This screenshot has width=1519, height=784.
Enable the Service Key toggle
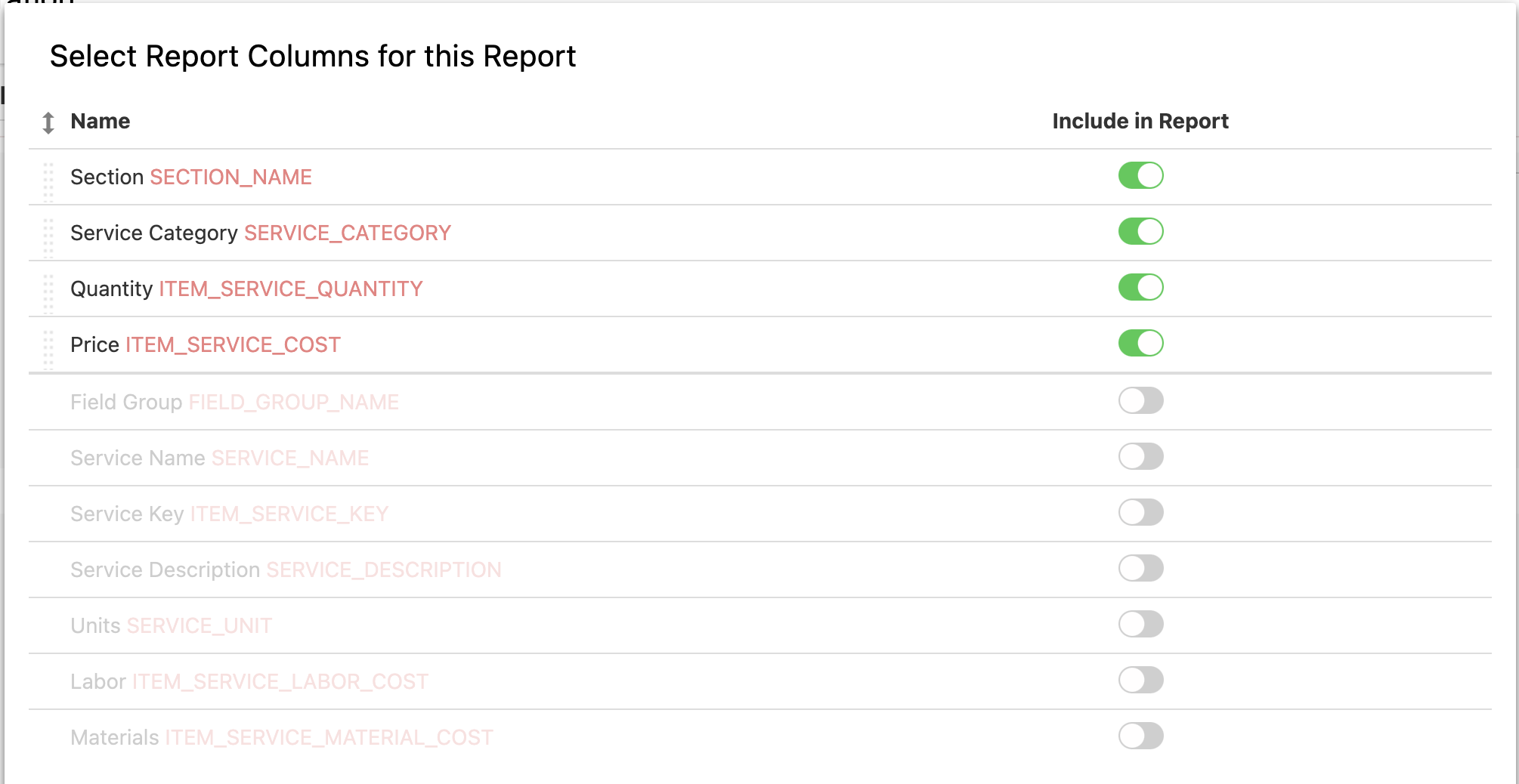(x=1140, y=512)
